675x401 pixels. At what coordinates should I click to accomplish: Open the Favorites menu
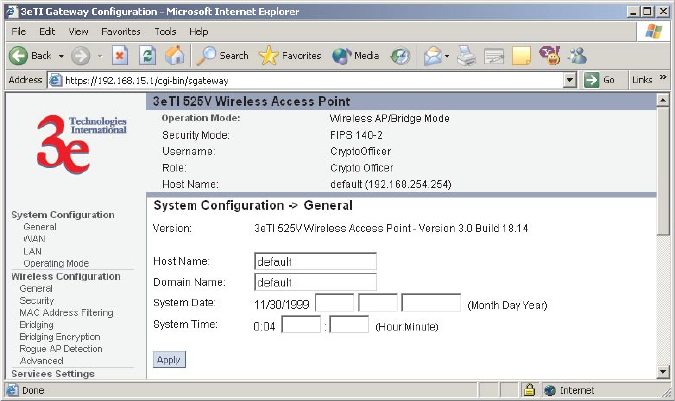[x=121, y=31]
